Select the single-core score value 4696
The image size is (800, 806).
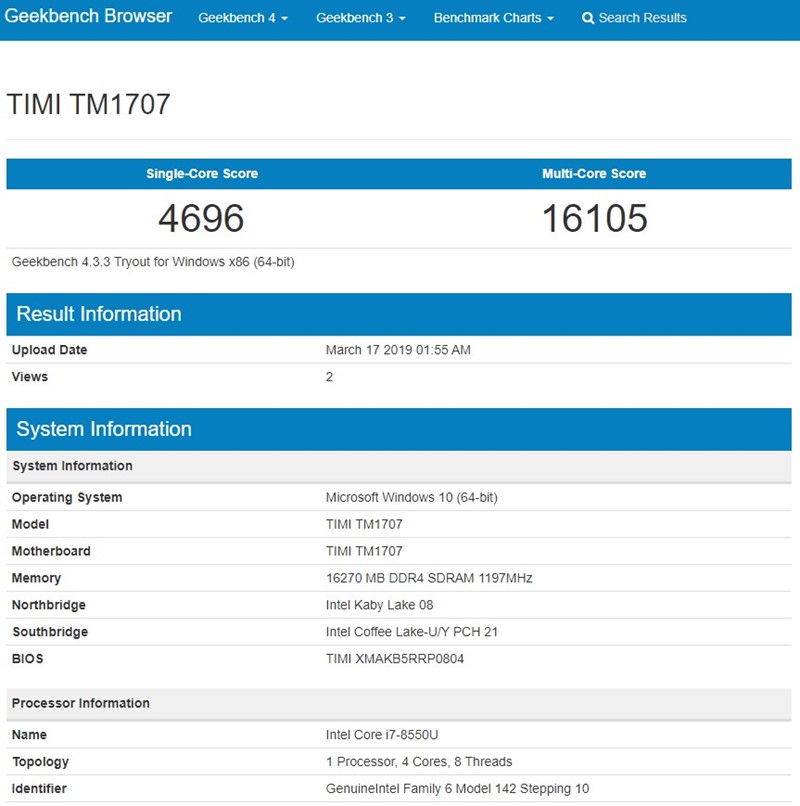(201, 218)
